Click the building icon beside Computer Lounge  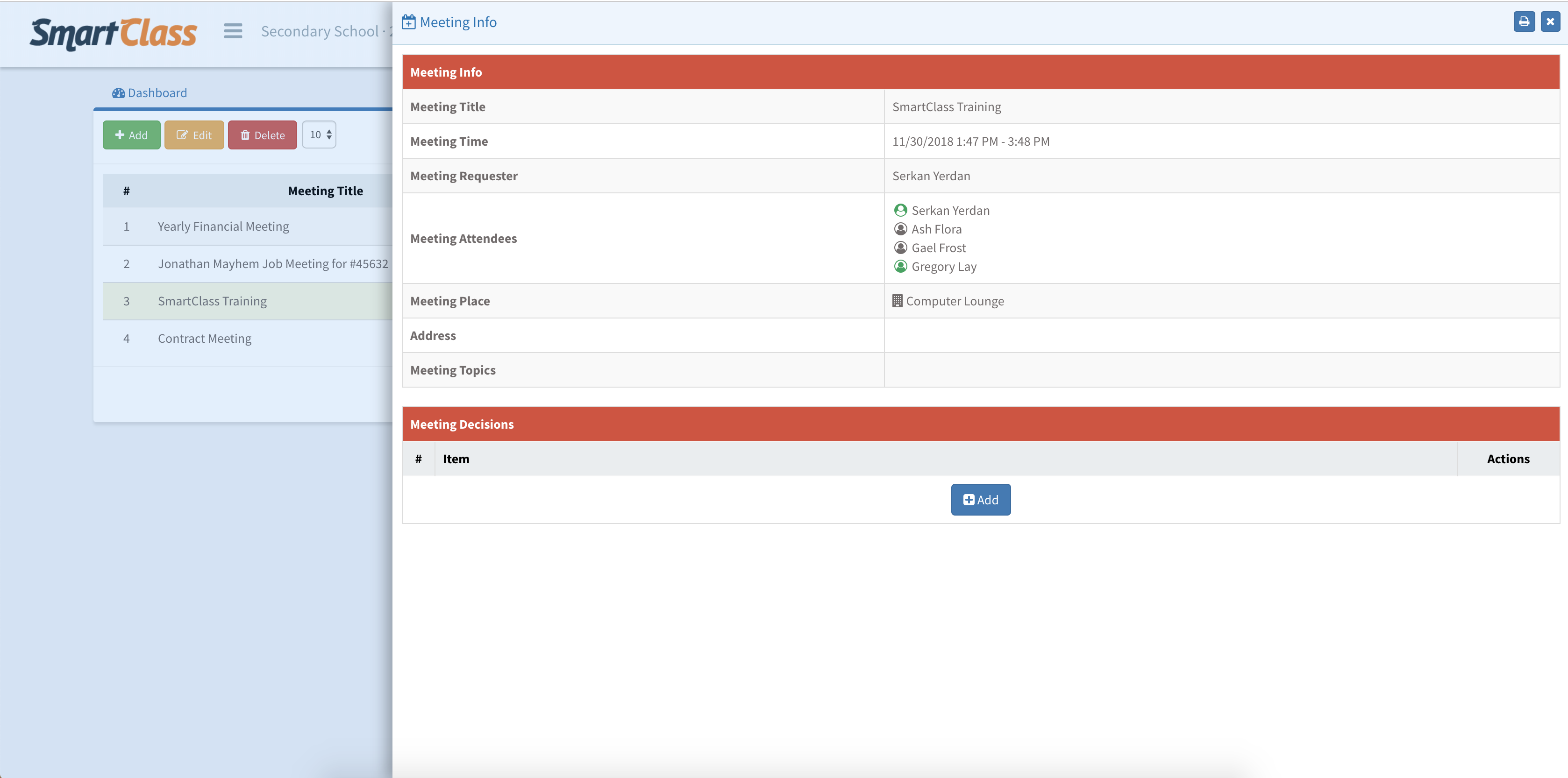pyautogui.click(x=897, y=300)
